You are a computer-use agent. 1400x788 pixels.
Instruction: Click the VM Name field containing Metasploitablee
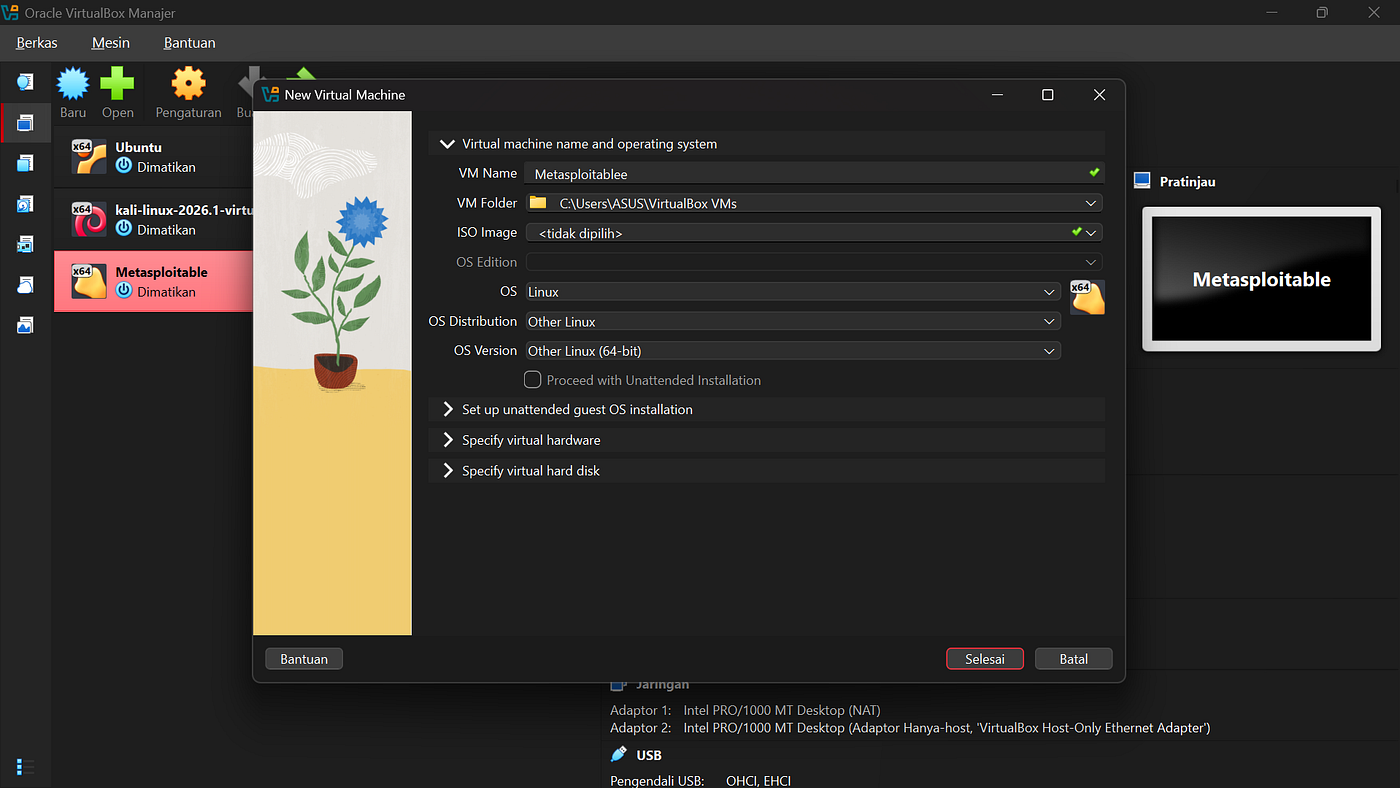(814, 174)
